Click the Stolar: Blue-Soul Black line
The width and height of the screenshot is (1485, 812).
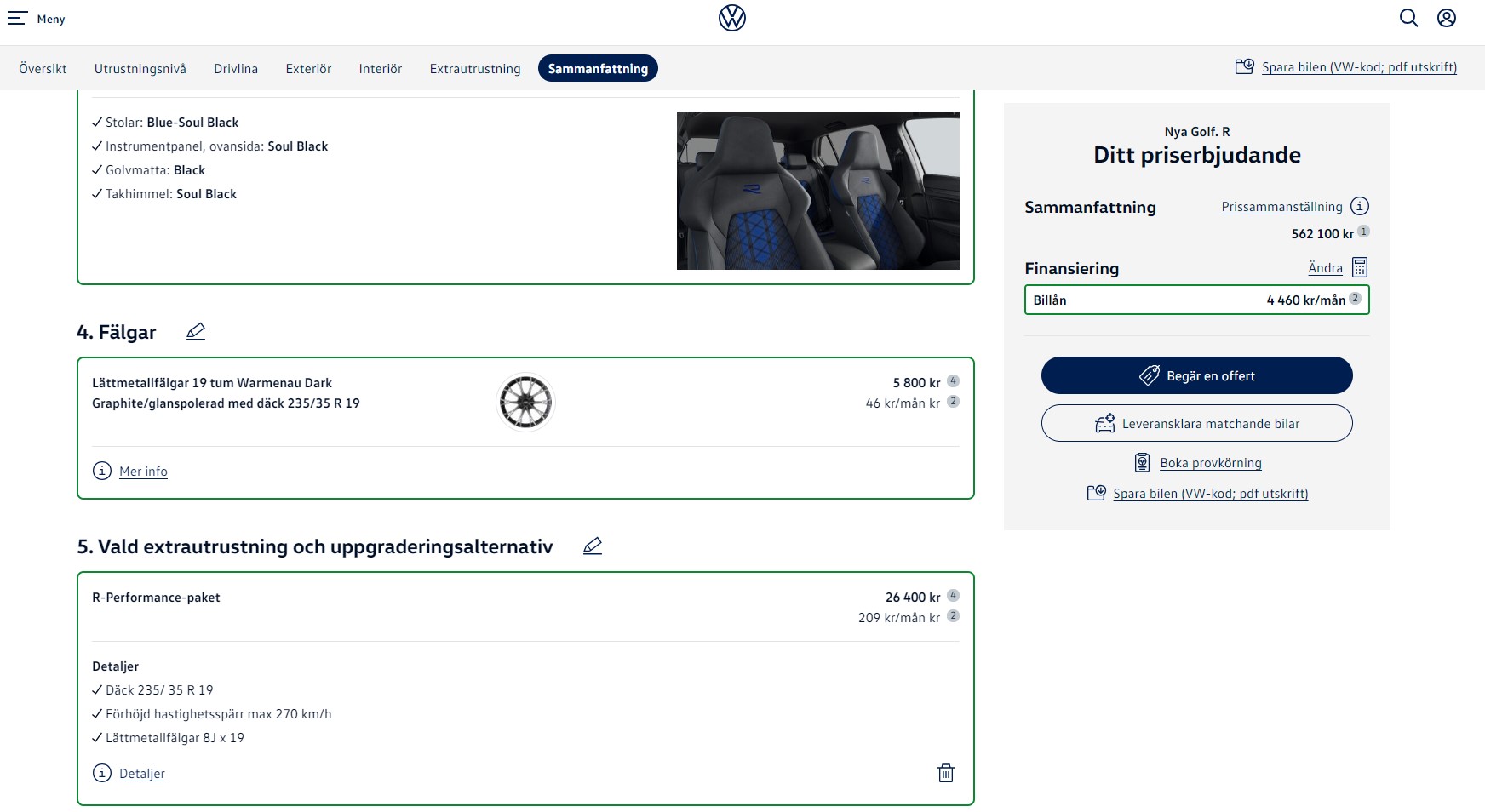[x=165, y=123]
